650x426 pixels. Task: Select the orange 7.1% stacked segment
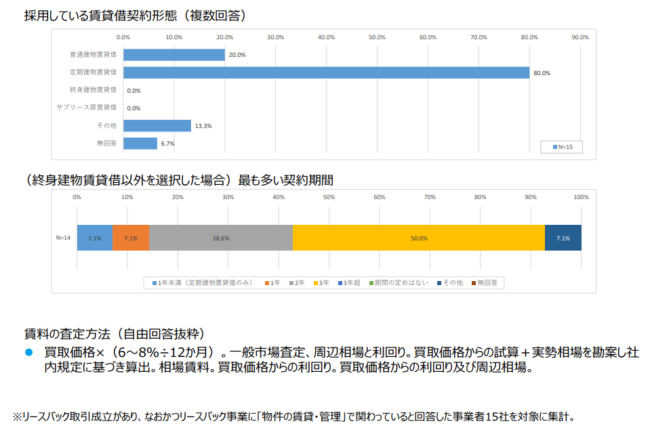click(x=131, y=238)
